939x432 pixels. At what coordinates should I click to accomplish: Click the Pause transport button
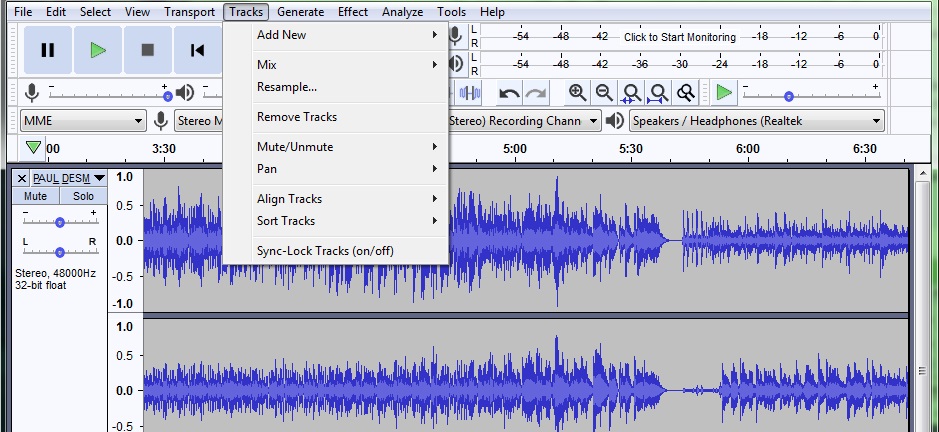[48, 50]
